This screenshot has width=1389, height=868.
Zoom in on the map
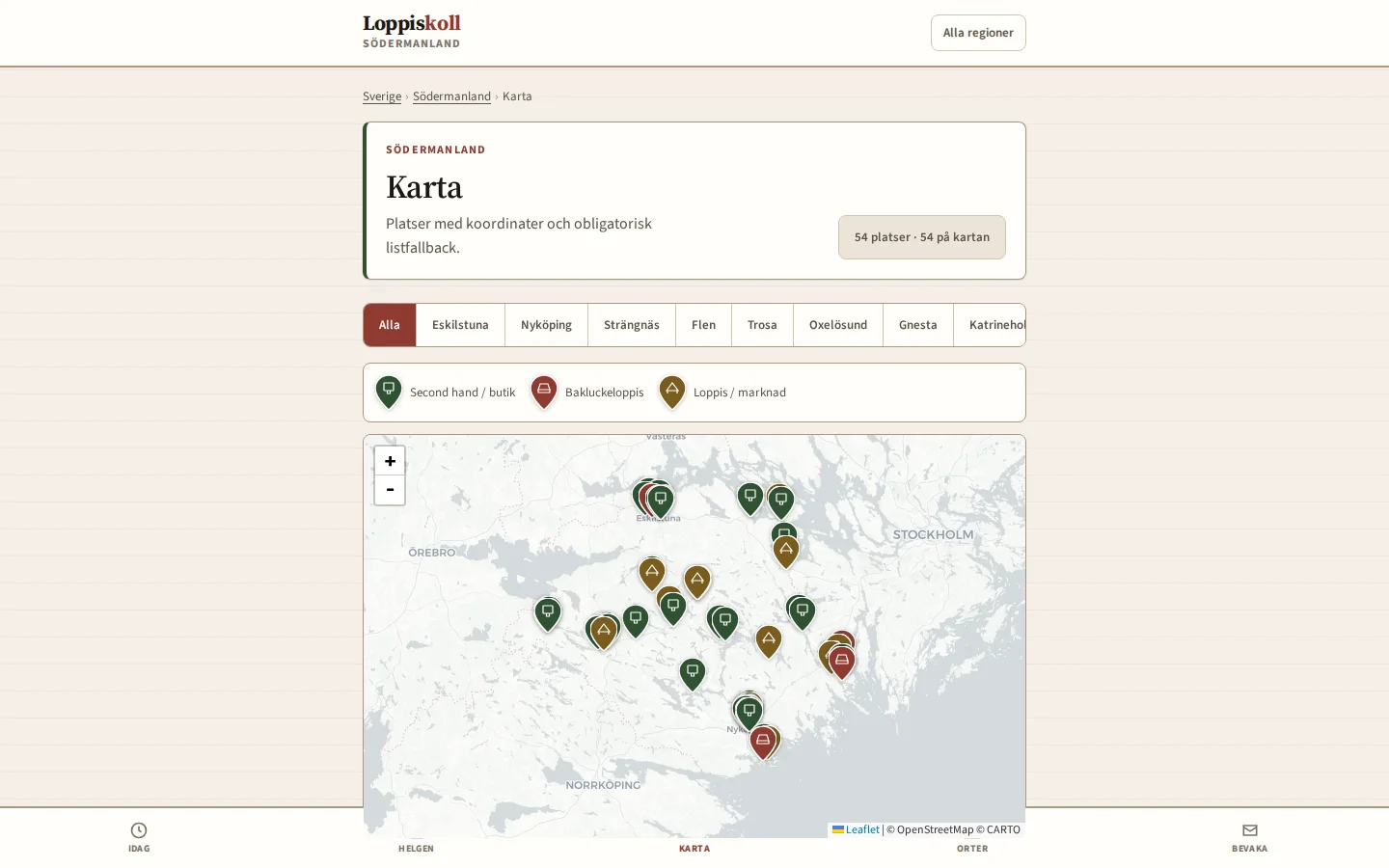pyautogui.click(x=390, y=461)
